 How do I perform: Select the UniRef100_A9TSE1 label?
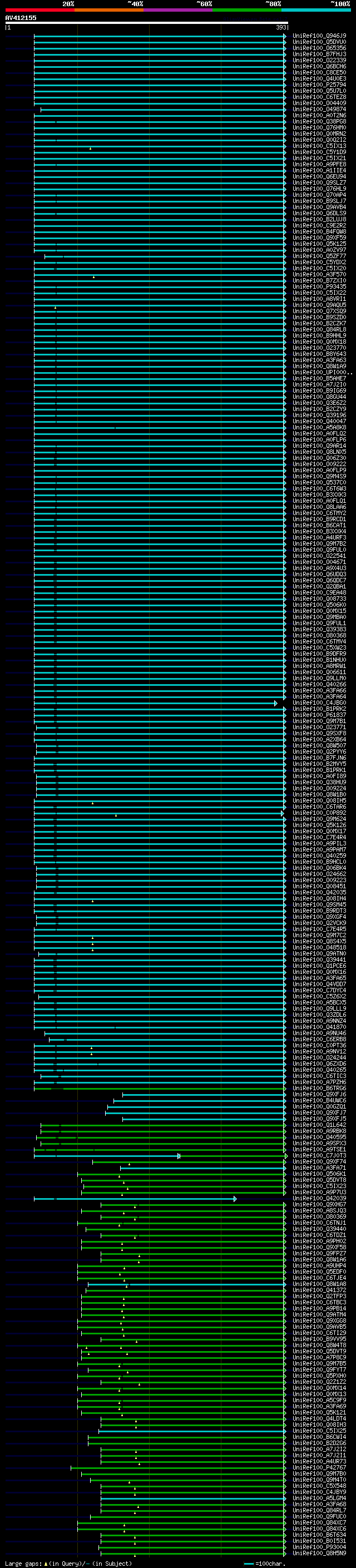pos(319,1149)
